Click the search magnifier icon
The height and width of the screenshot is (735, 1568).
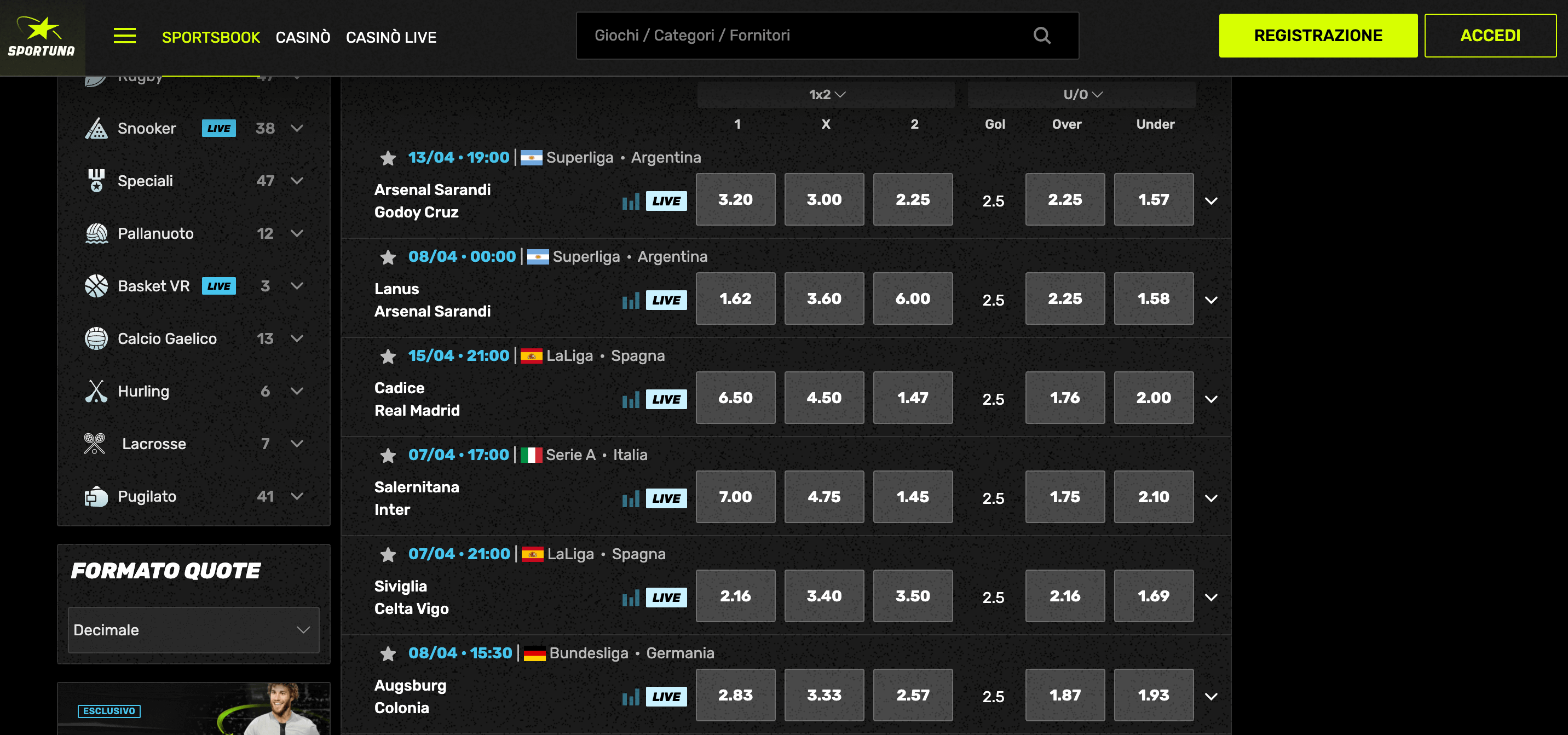[x=1042, y=35]
